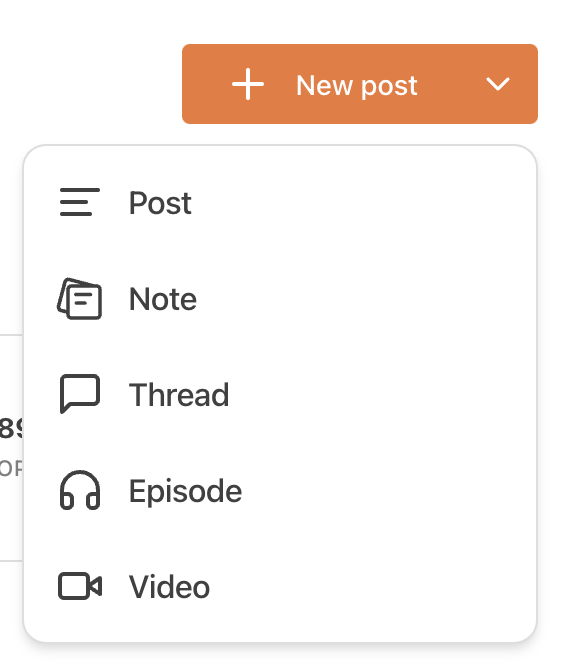Screen dimensions: 564x666
Task: Click the "Video" label text
Action: 169,587
